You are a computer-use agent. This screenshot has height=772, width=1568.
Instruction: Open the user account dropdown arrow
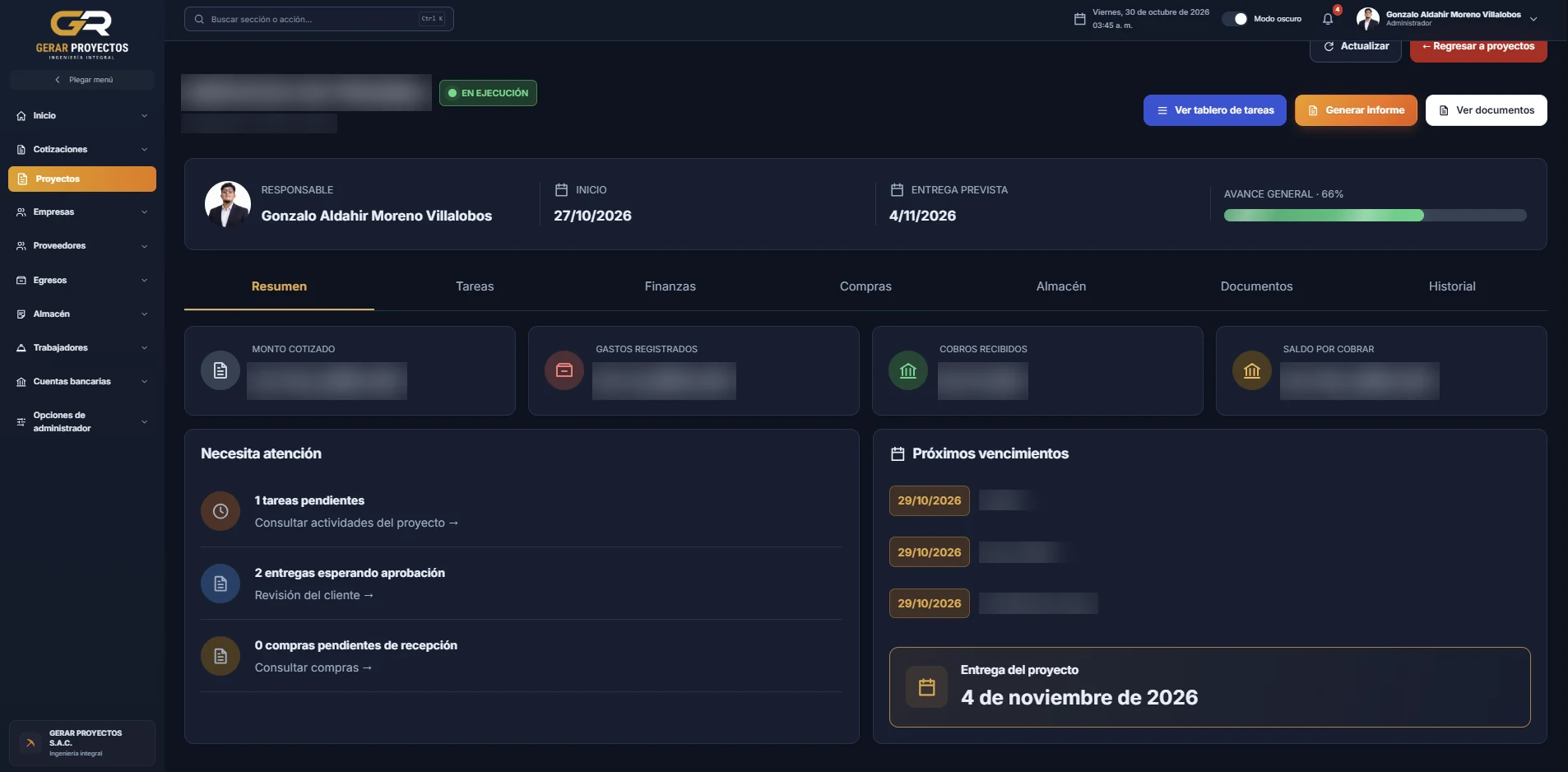point(1533,19)
